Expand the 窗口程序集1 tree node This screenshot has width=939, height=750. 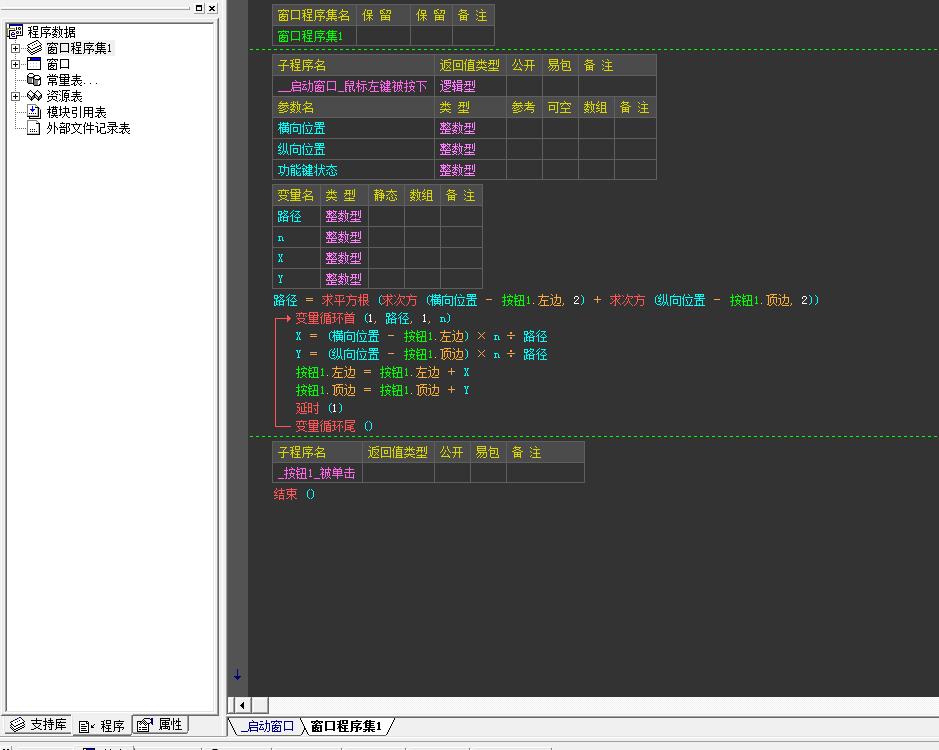(16, 48)
